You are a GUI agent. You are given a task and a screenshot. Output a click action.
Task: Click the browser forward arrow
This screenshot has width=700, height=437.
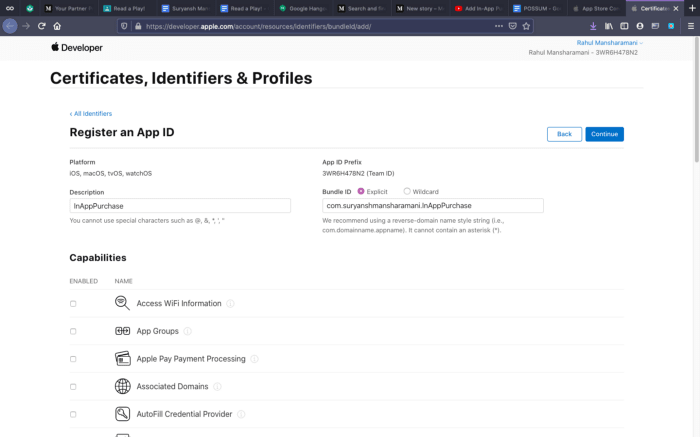[x=26, y=26]
